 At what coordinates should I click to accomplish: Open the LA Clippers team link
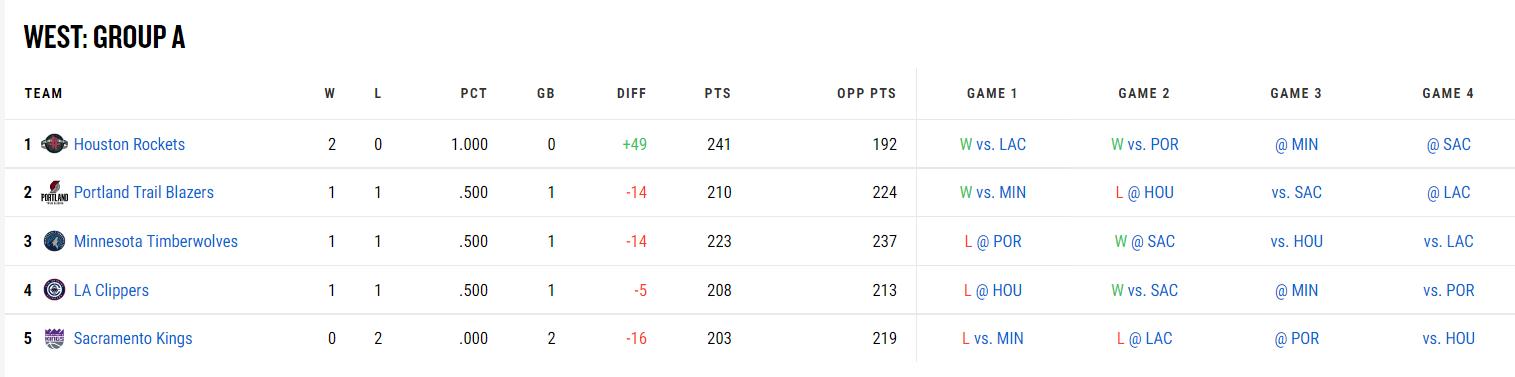[111, 290]
